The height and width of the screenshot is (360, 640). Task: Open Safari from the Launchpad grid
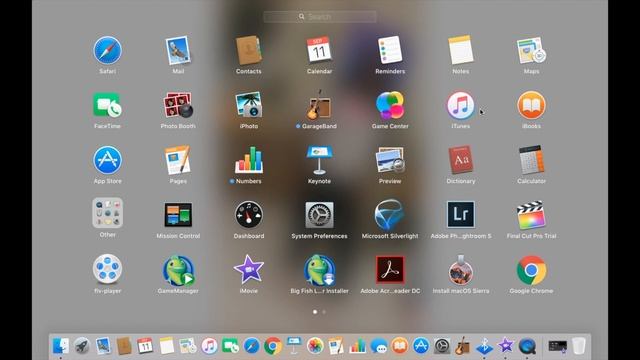[x=107, y=51]
